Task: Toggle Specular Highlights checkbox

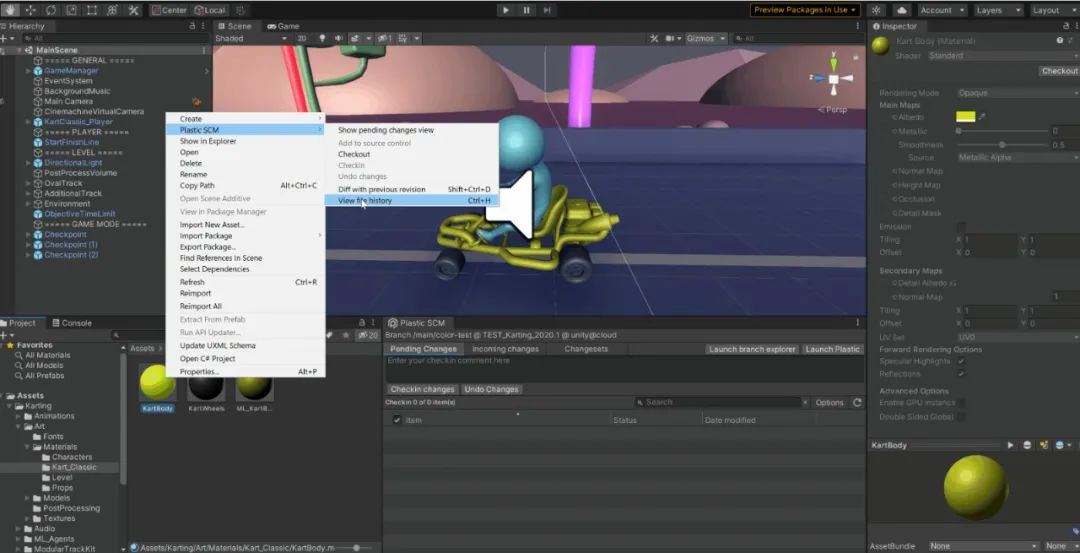Action: pyautogui.click(x=961, y=361)
